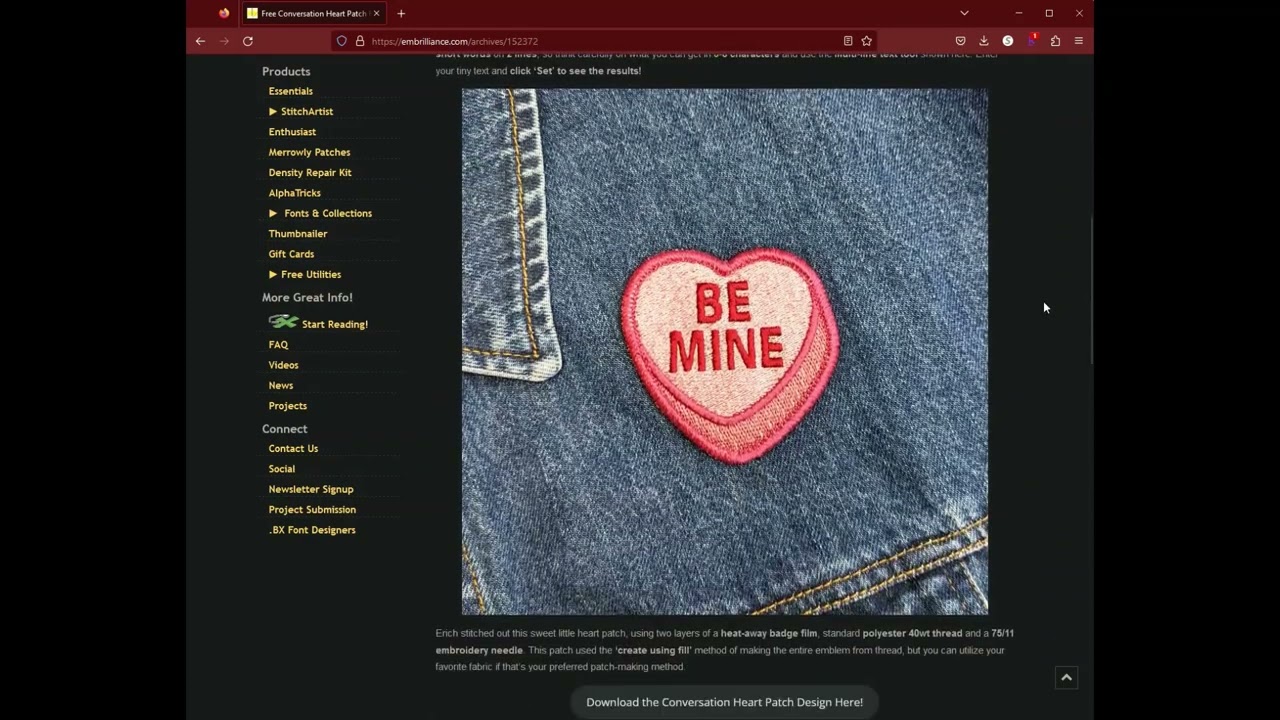Screen dimensions: 1280x720
Task: Open the Fonts & Collections link
Action: (x=328, y=213)
